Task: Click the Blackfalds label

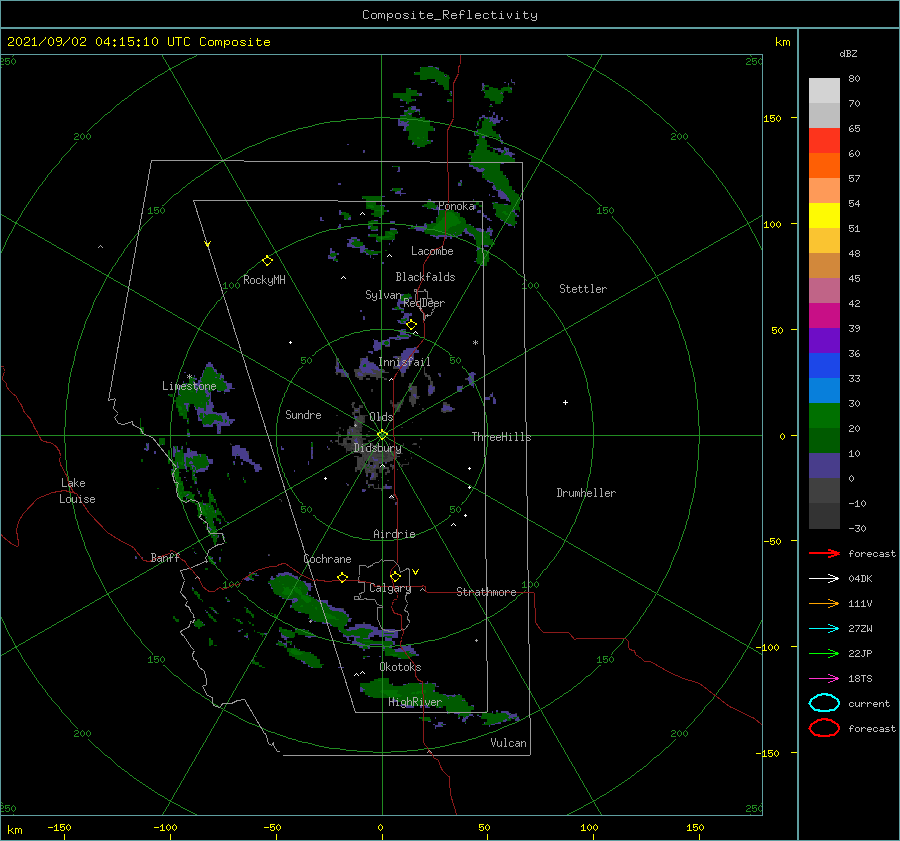Action: (x=425, y=277)
